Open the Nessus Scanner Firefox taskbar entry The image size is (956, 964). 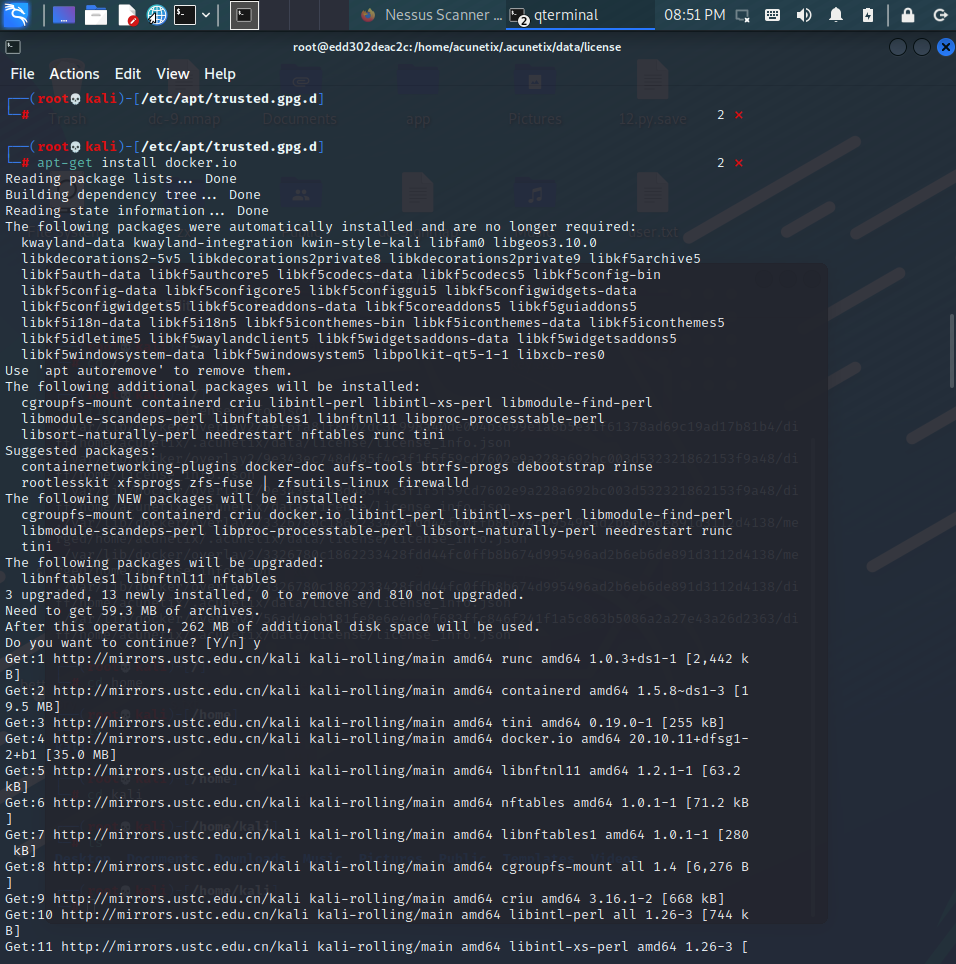tap(430, 14)
